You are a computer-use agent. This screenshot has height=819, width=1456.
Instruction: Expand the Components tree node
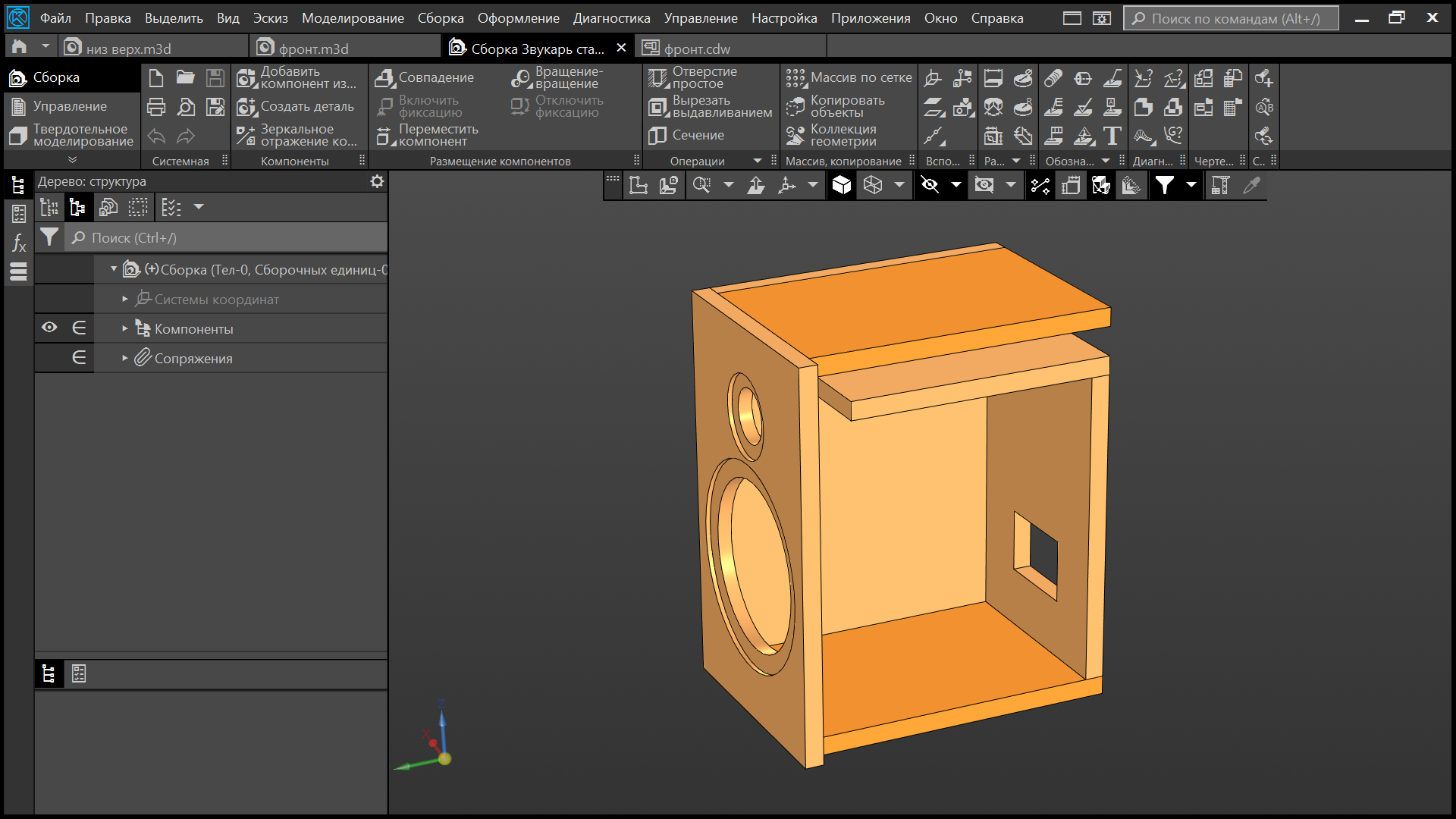125,328
